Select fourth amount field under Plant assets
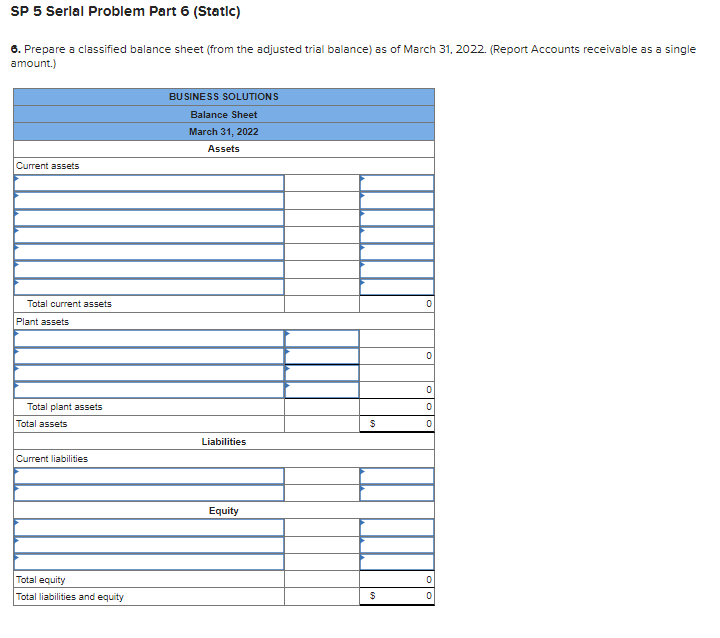 click(x=322, y=390)
